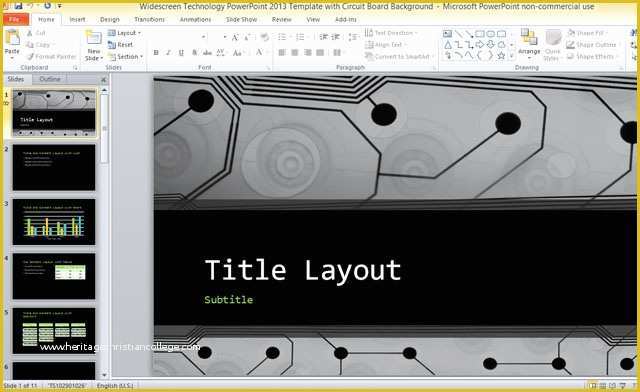Switch to the Transitions tab
Image resolution: width=640 pixels, height=392 pixels.
pyautogui.click(x=149, y=19)
